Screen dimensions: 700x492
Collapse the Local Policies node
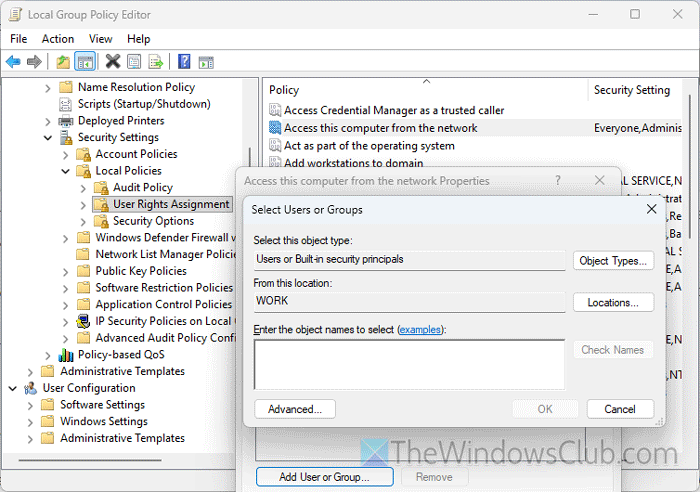[x=66, y=171]
